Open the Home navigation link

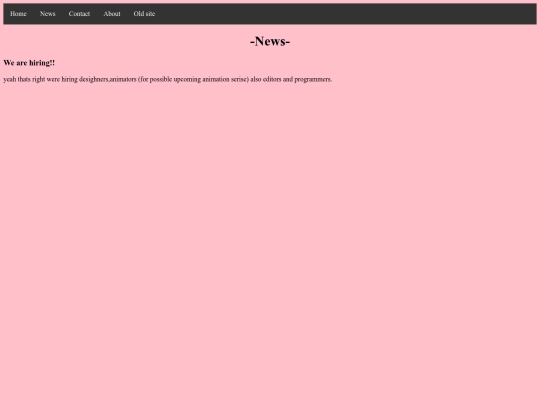pos(18,14)
